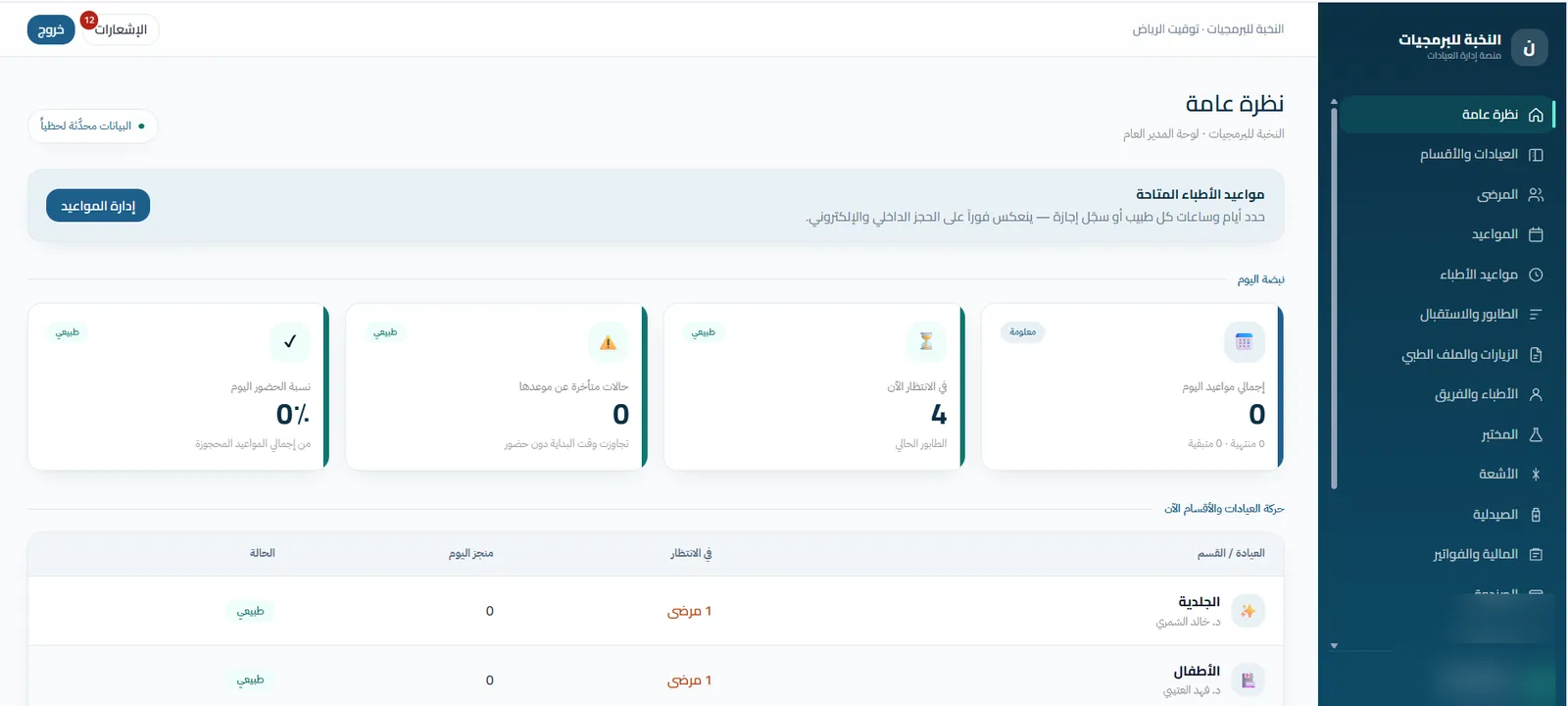
Task: Click the منجز اليوم column header
Action: [470, 553]
